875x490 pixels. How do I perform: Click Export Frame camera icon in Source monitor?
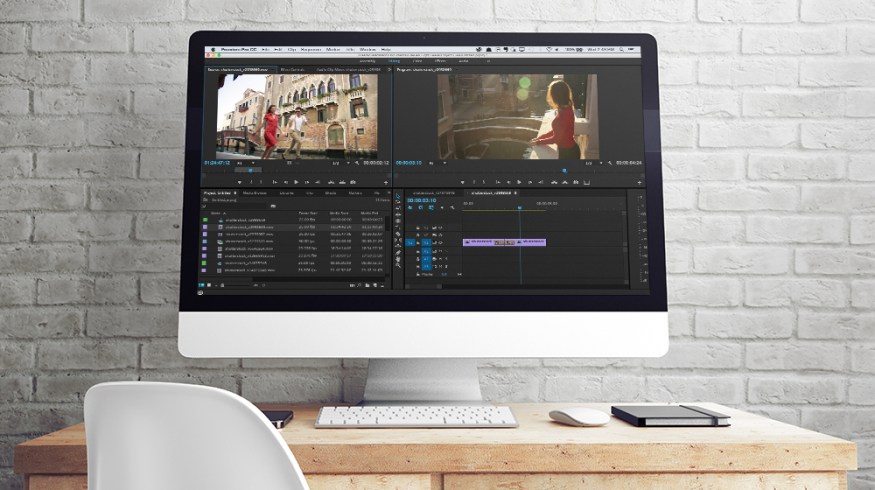click(353, 181)
